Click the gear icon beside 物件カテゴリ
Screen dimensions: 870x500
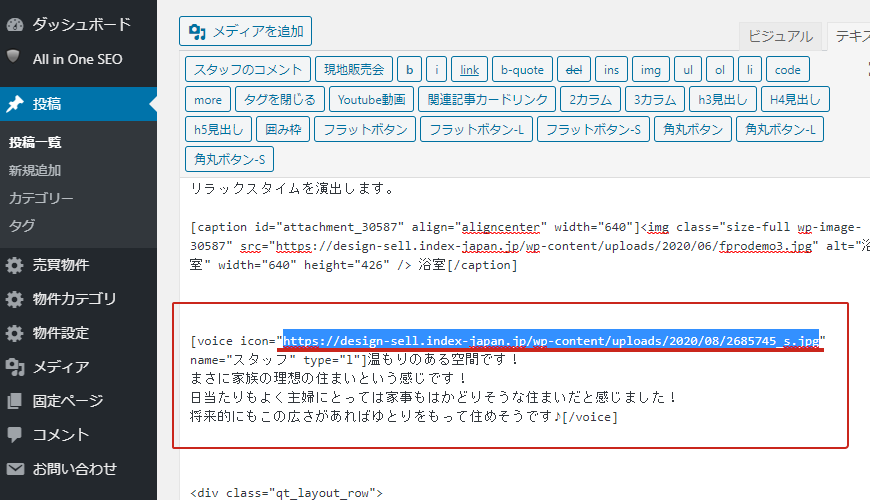(x=15, y=299)
